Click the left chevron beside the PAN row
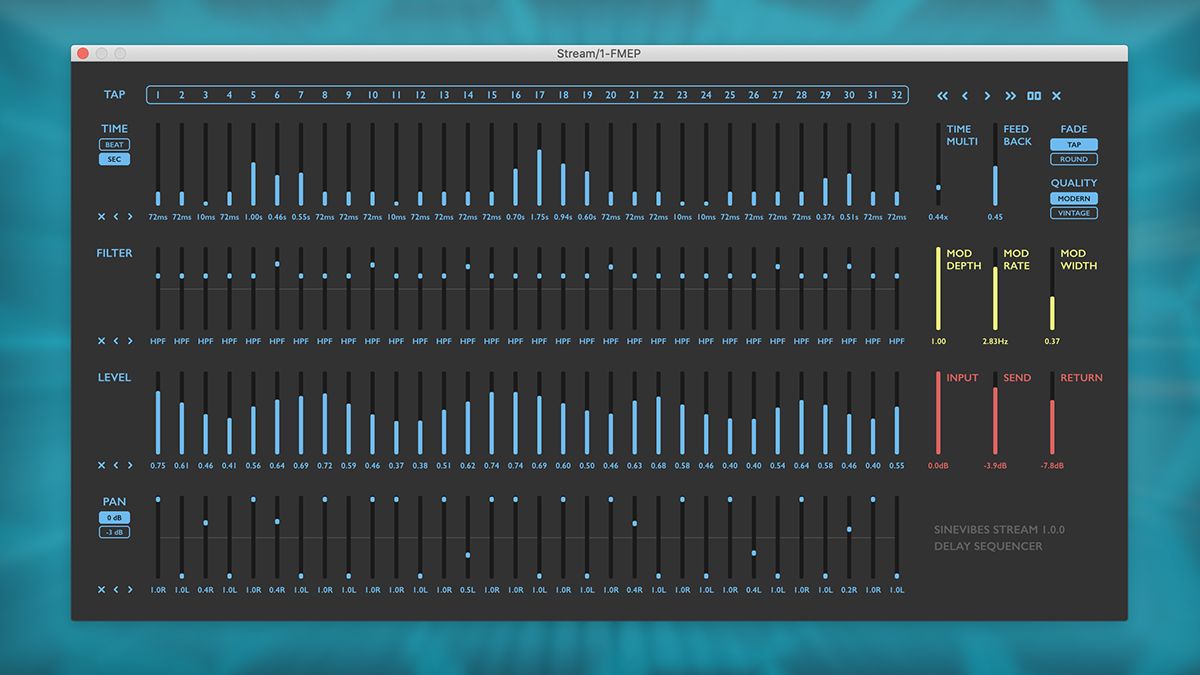Screen dimensions: 1200x675 (115, 589)
